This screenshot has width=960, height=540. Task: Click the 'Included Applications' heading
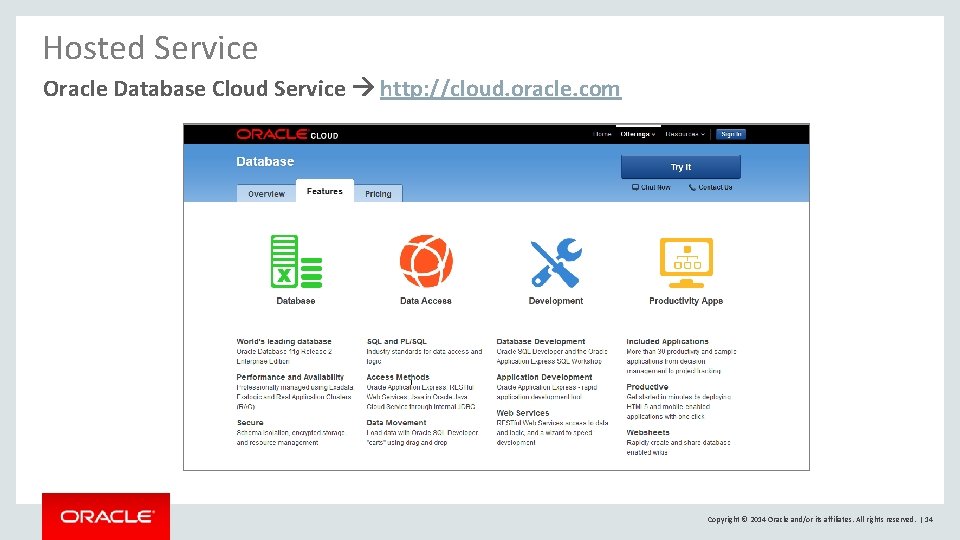click(x=667, y=342)
